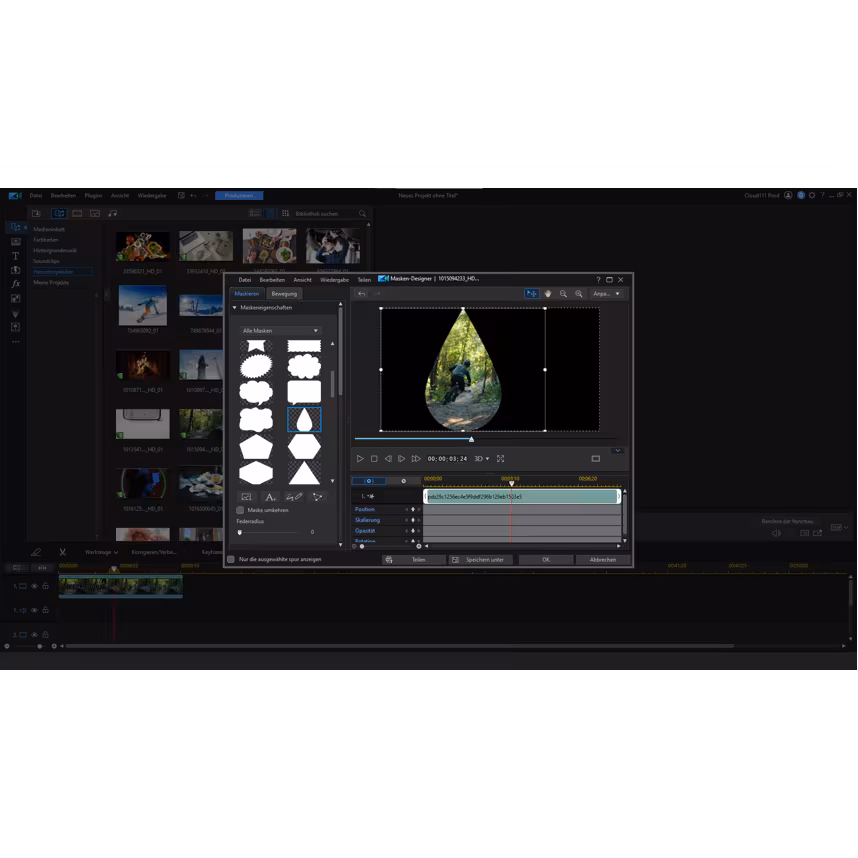Open the 3D mode dropdown

click(481, 459)
